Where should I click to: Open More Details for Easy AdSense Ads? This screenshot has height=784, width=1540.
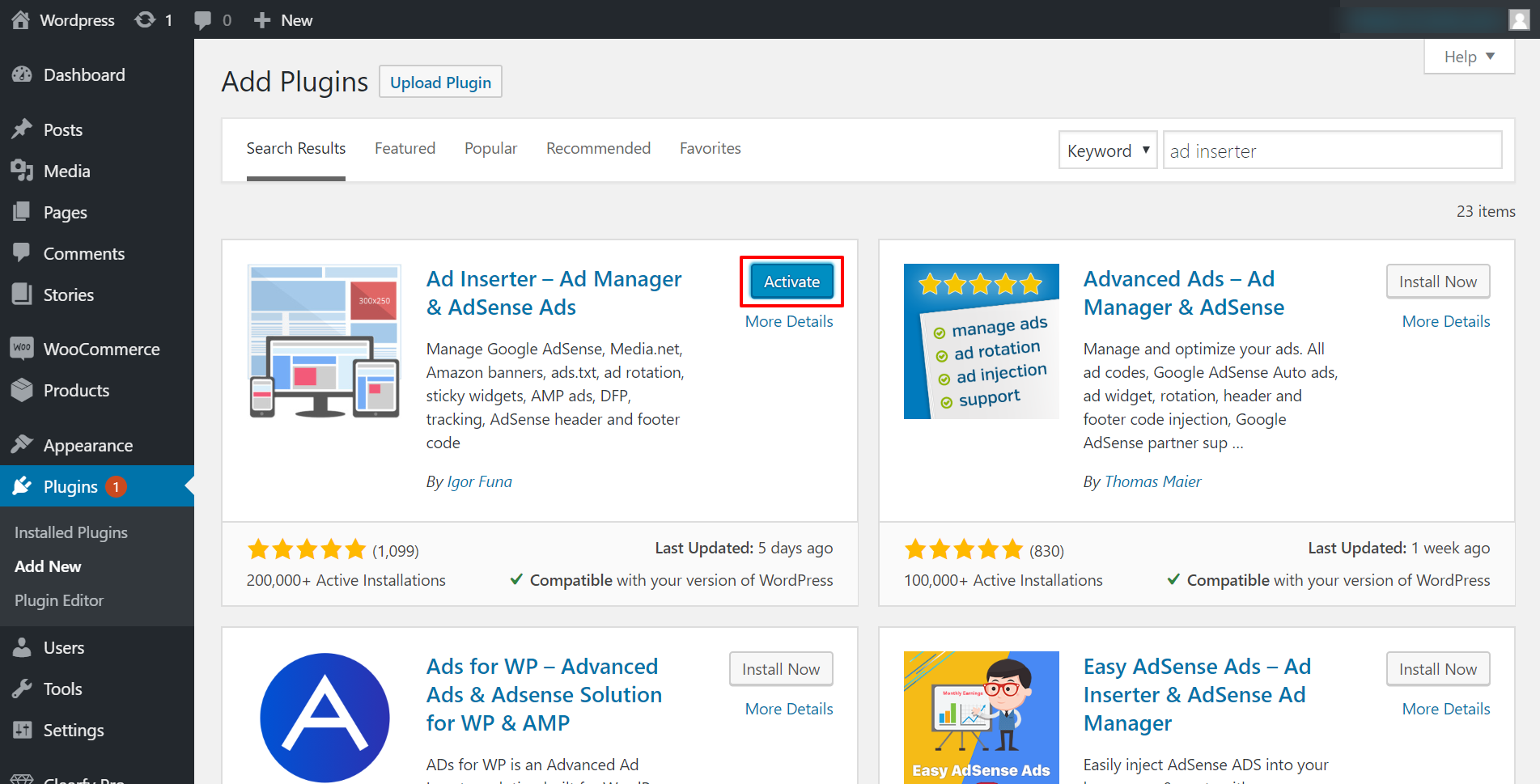1446,709
